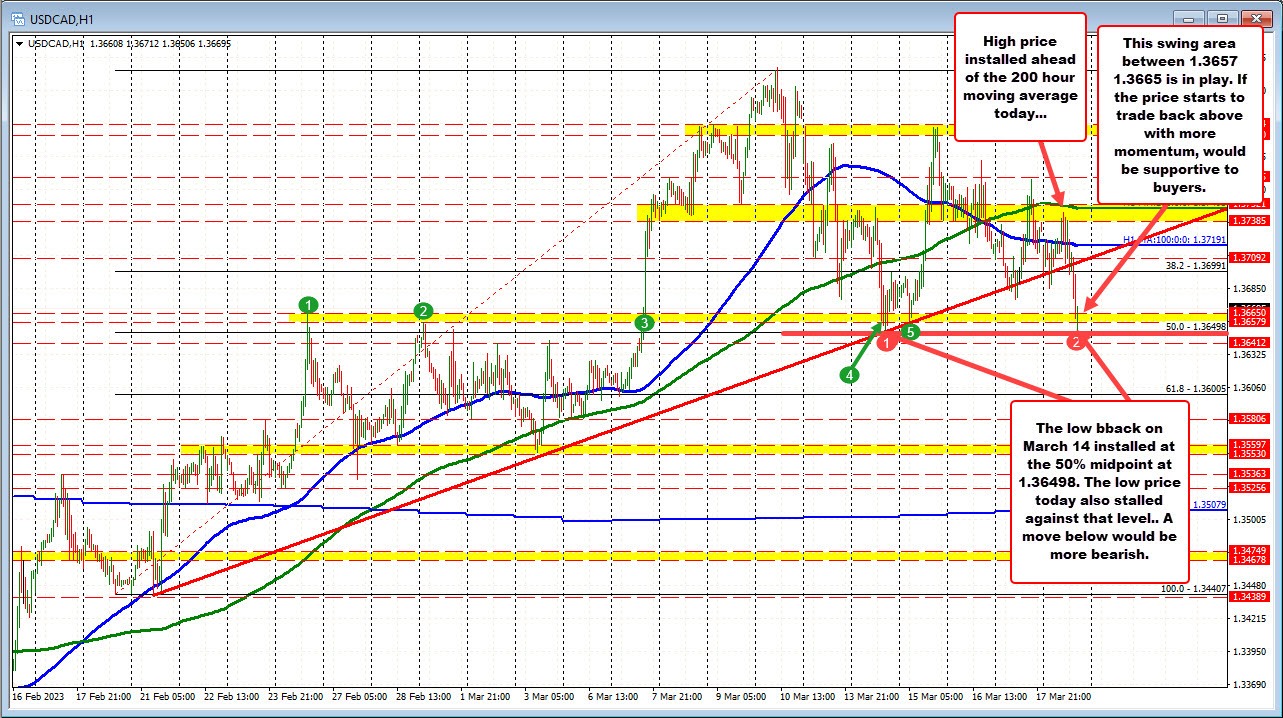Viewport: 1283px width, 718px height.
Task: Click the 'This swing area between 1.3657' note
Action: (x=1179, y=110)
